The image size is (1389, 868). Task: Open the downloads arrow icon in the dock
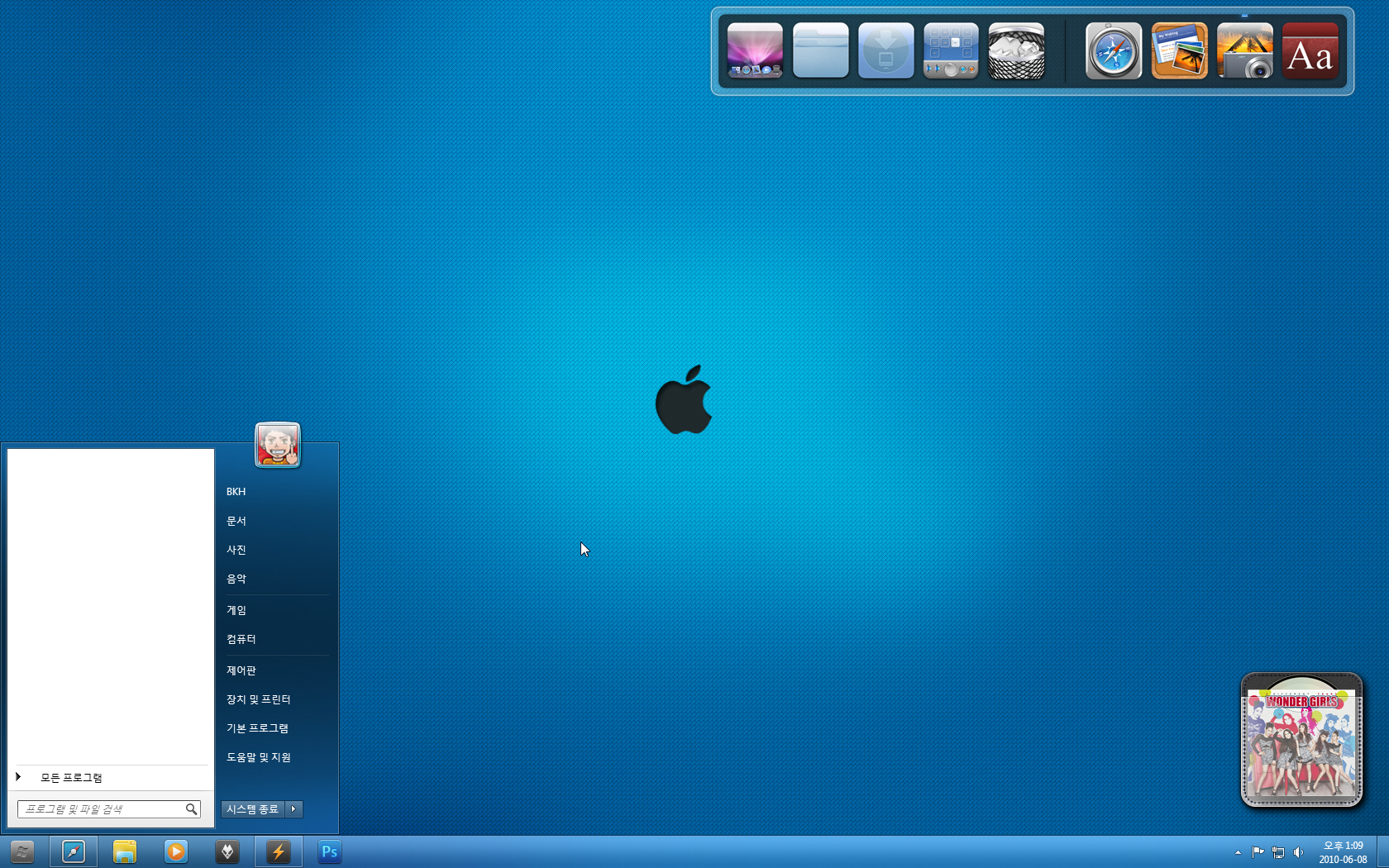pyautogui.click(x=885, y=51)
